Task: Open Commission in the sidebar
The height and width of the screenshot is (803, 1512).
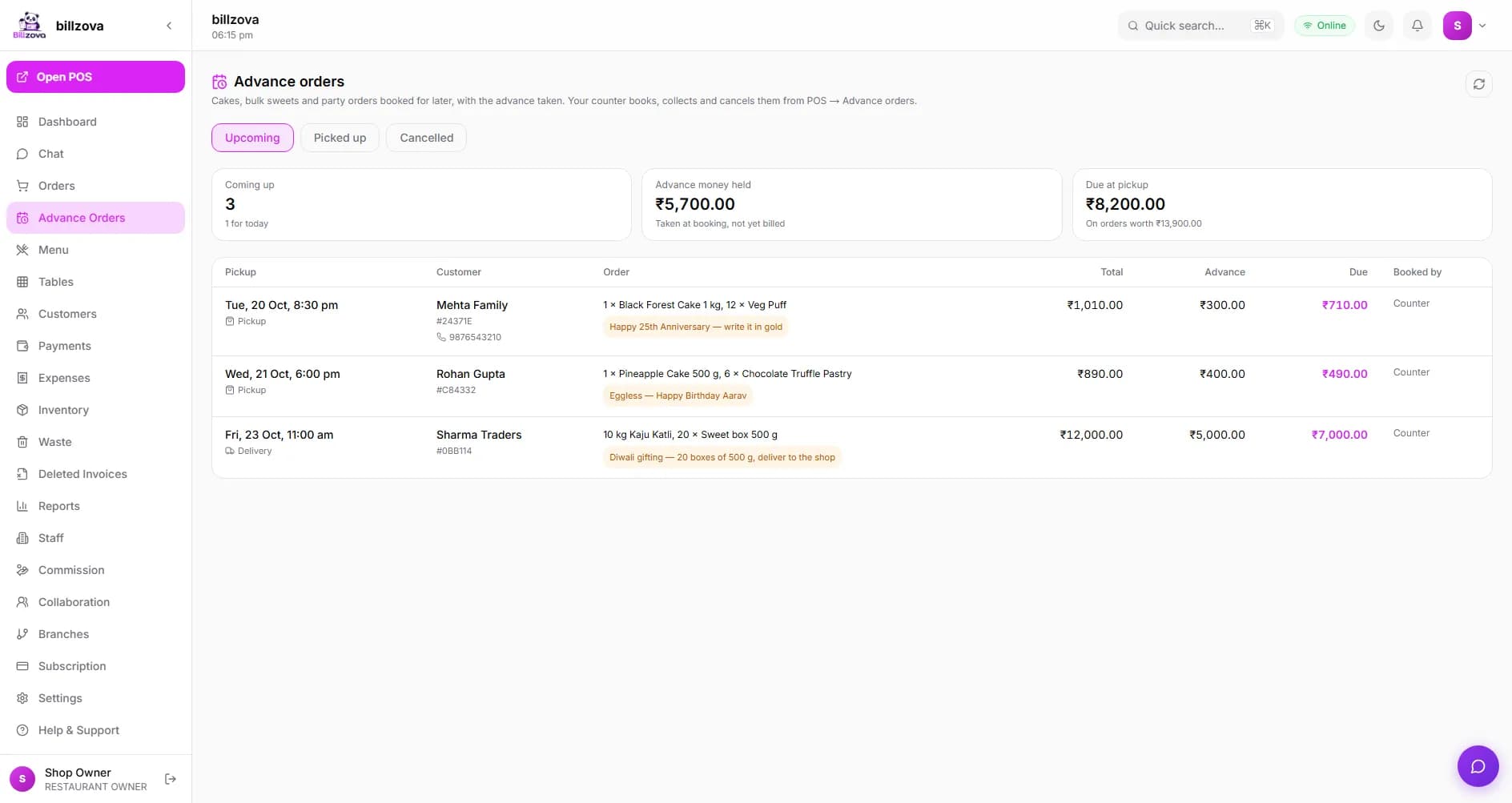Action: (95, 570)
